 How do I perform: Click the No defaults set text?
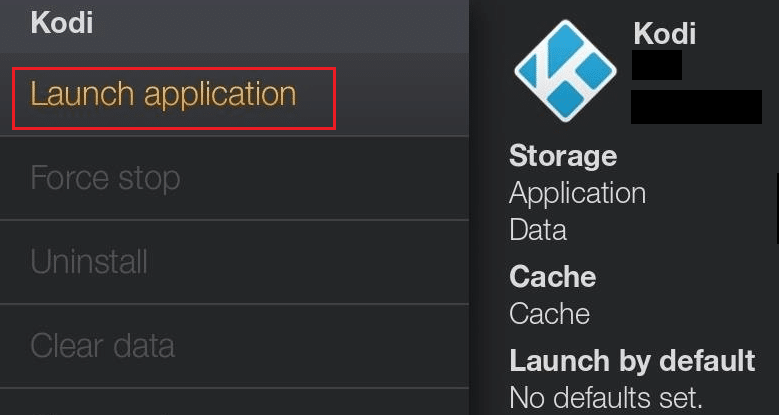[x=606, y=397]
